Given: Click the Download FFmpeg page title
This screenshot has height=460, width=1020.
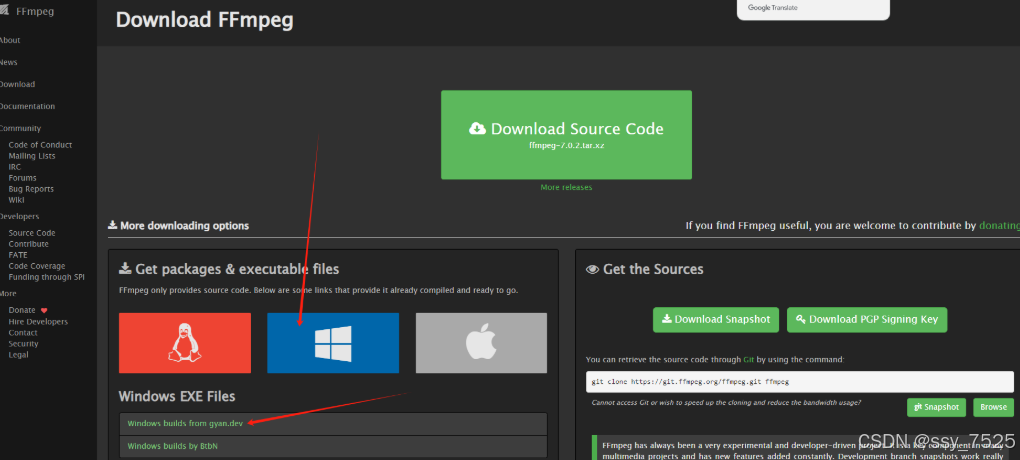Looking at the screenshot, I should (x=204, y=20).
